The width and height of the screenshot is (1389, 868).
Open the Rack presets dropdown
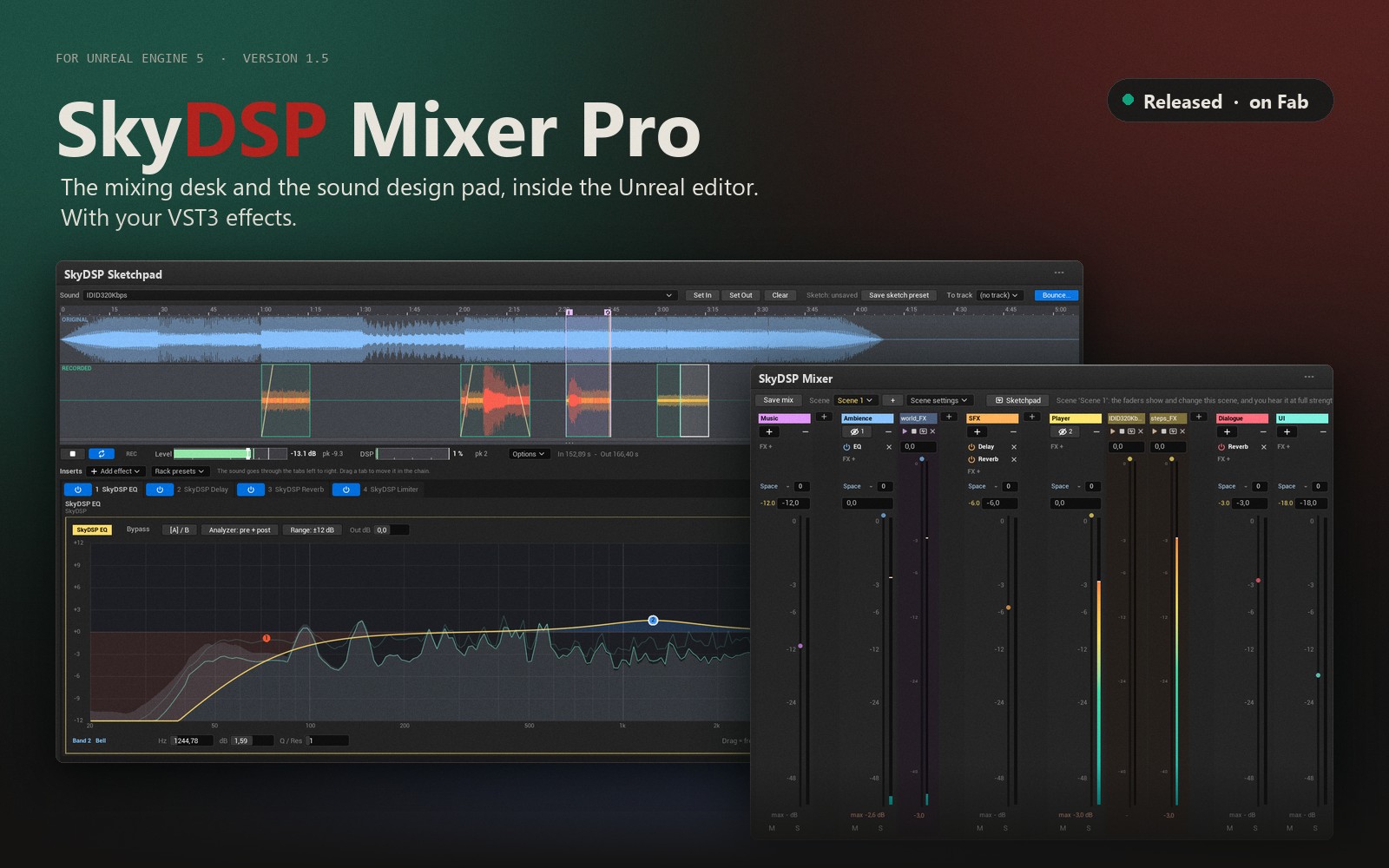180,471
